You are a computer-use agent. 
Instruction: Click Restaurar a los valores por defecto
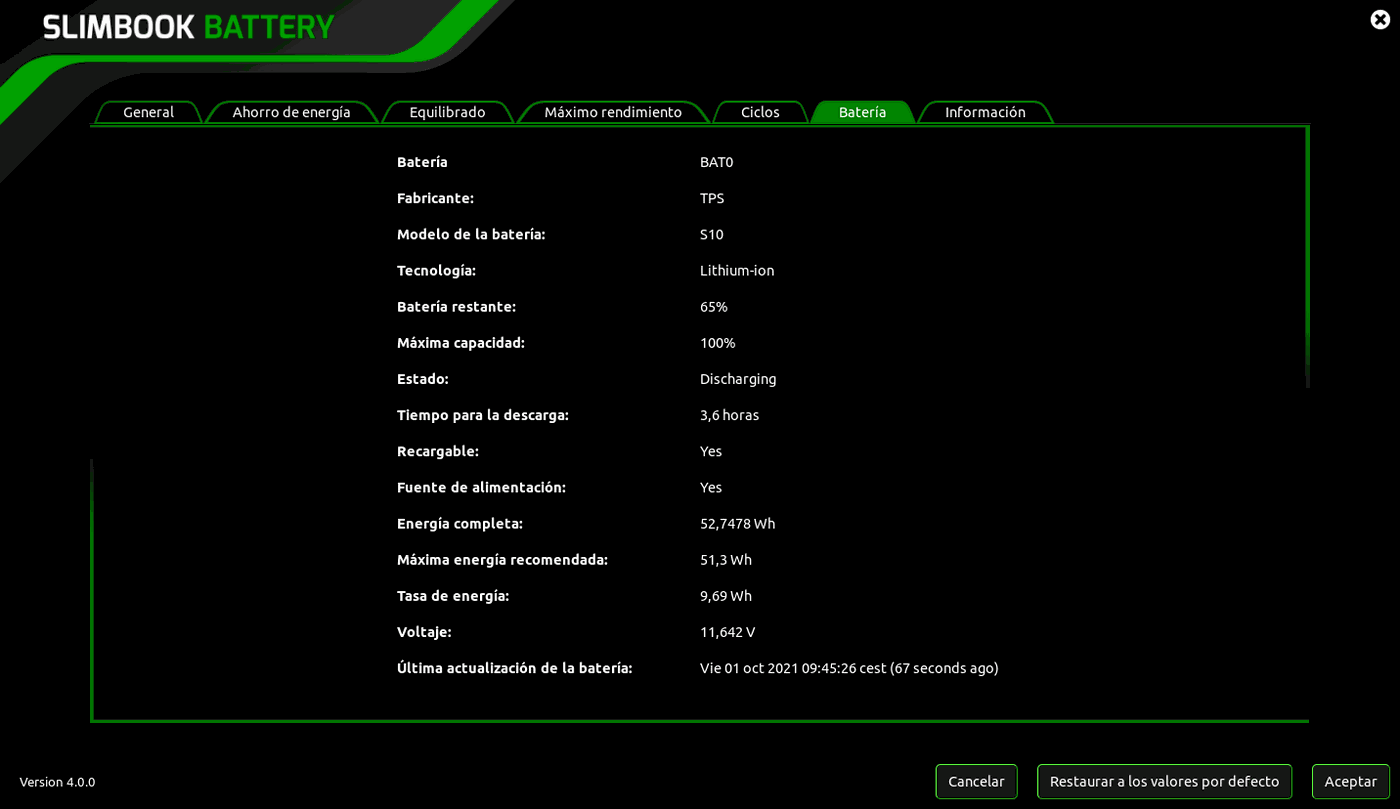coord(1164,781)
